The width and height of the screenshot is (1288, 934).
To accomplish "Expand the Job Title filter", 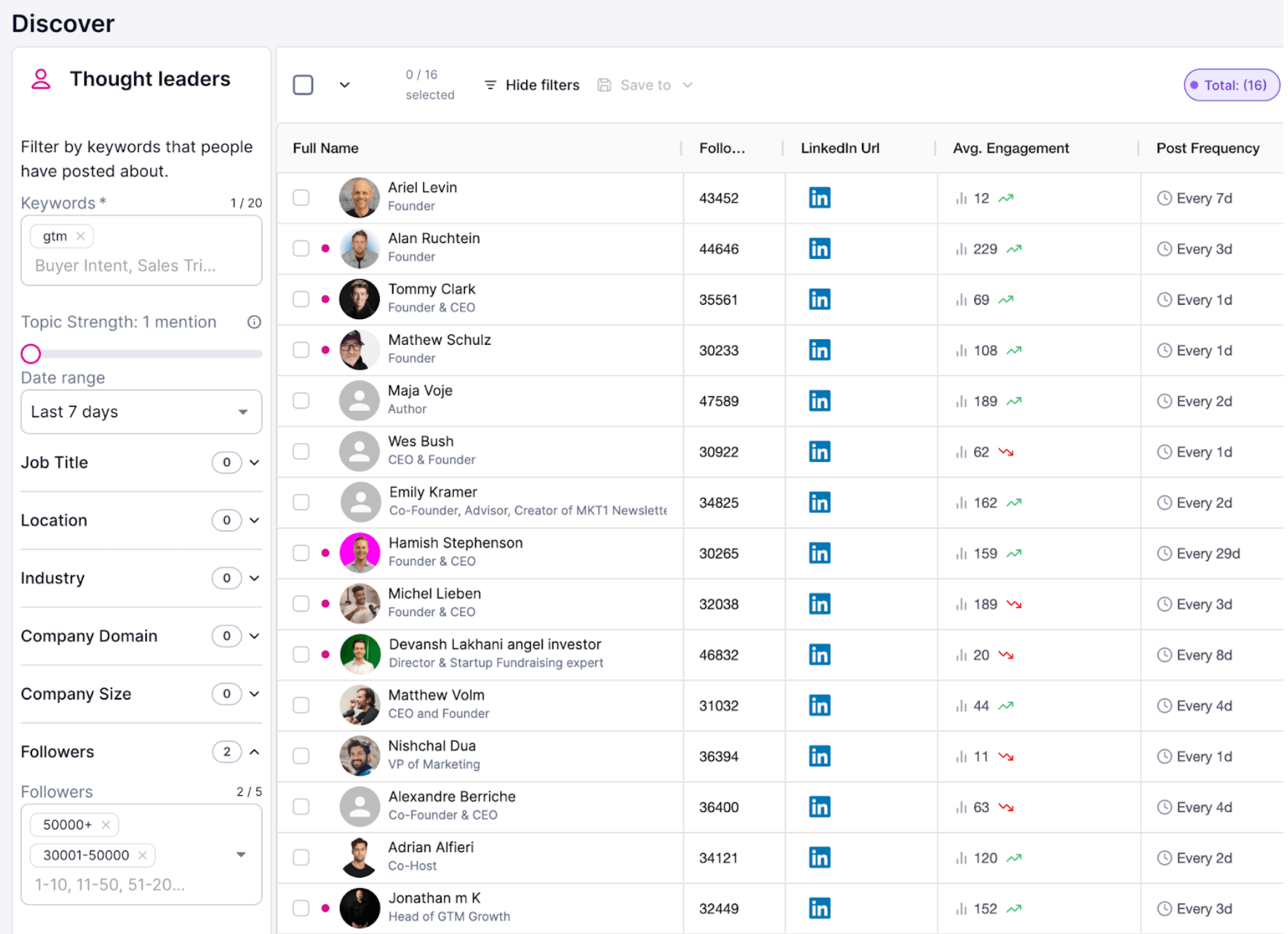I will pyautogui.click(x=254, y=462).
